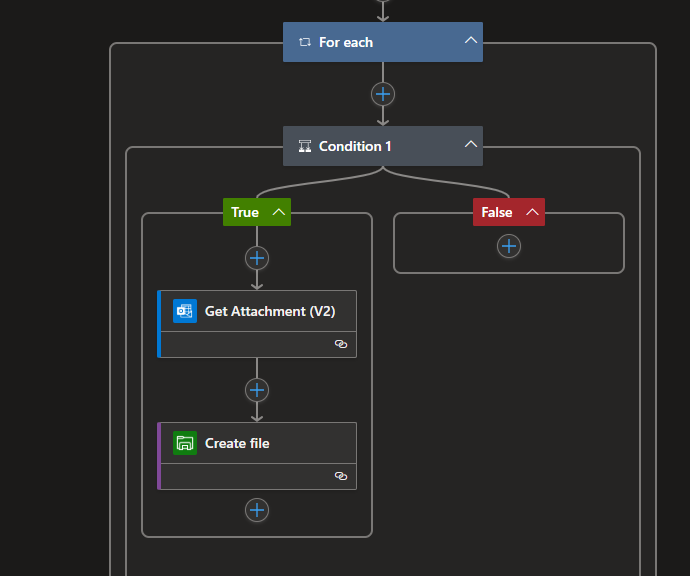Collapse the For each loop chevron
This screenshot has height=576, width=690.
coord(471,40)
